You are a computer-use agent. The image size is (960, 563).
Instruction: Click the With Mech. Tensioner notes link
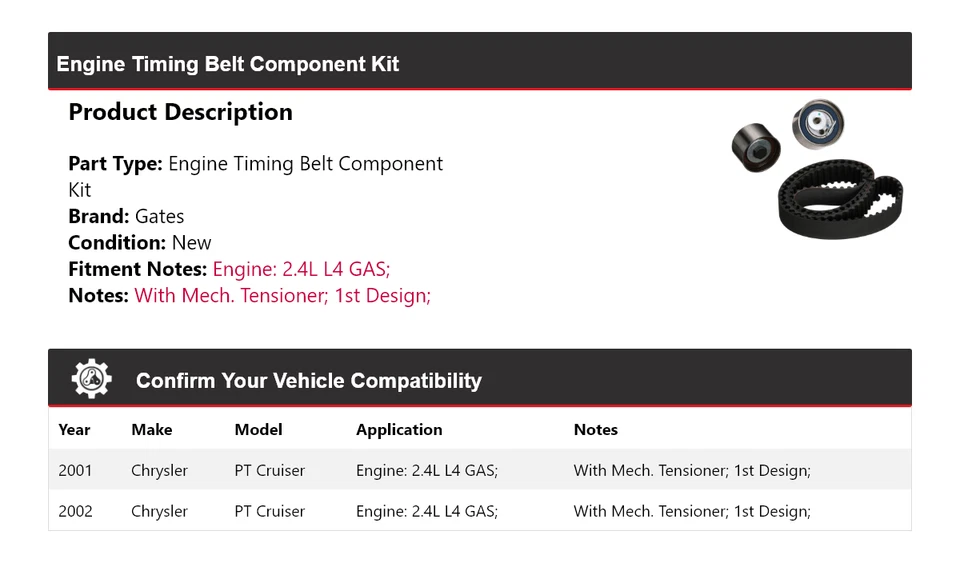coord(282,295)
